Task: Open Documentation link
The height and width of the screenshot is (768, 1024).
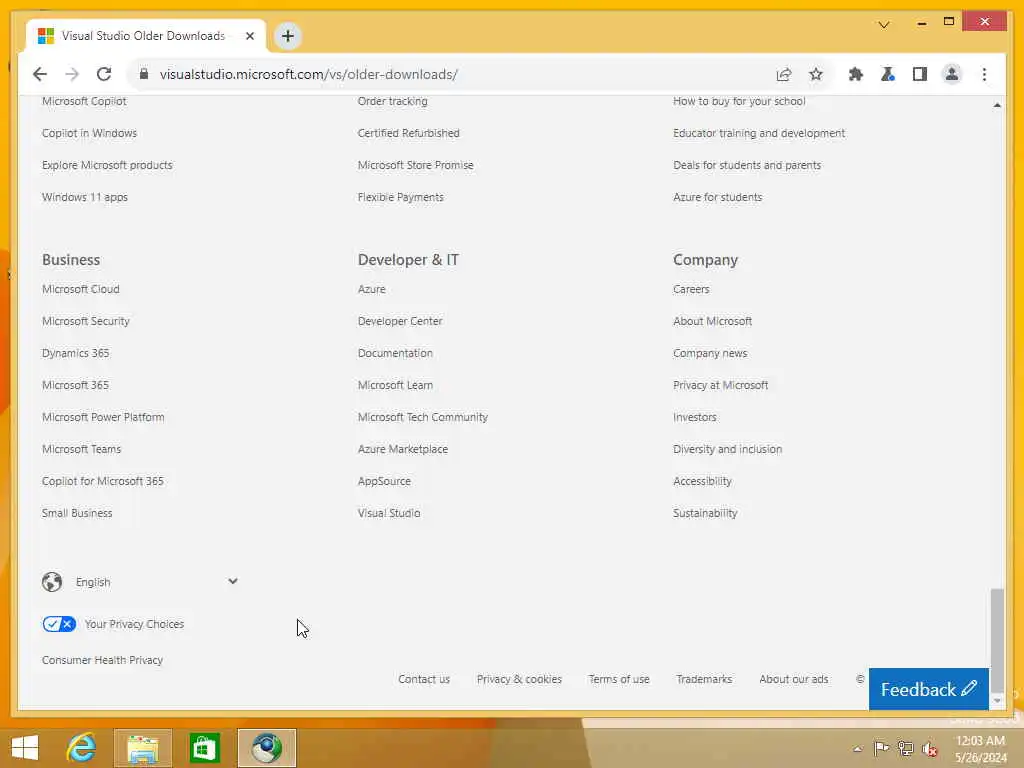Action: [x=395, y=353]
